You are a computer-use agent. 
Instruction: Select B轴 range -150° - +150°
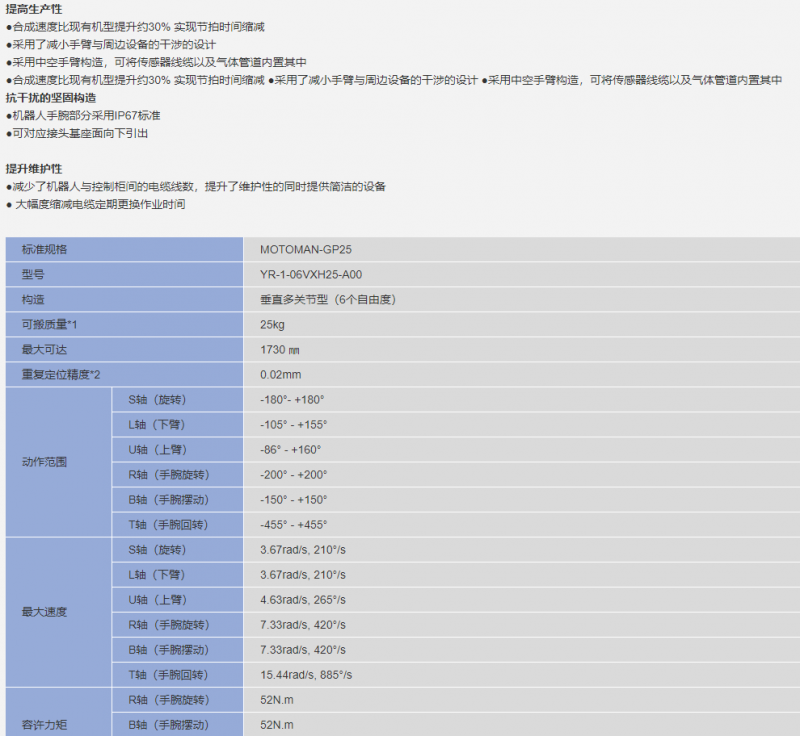[293, 499]
